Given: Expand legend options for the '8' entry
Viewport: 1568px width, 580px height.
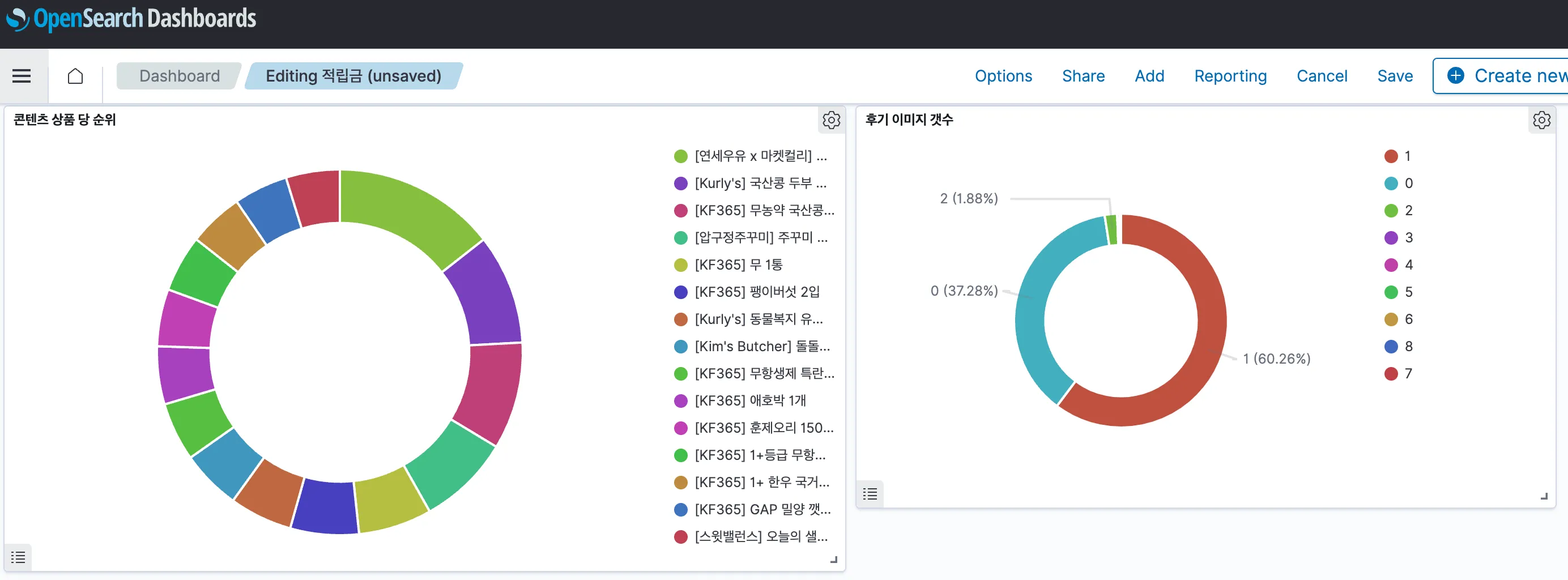Looking at the screenshot, I should [1408, 346].
